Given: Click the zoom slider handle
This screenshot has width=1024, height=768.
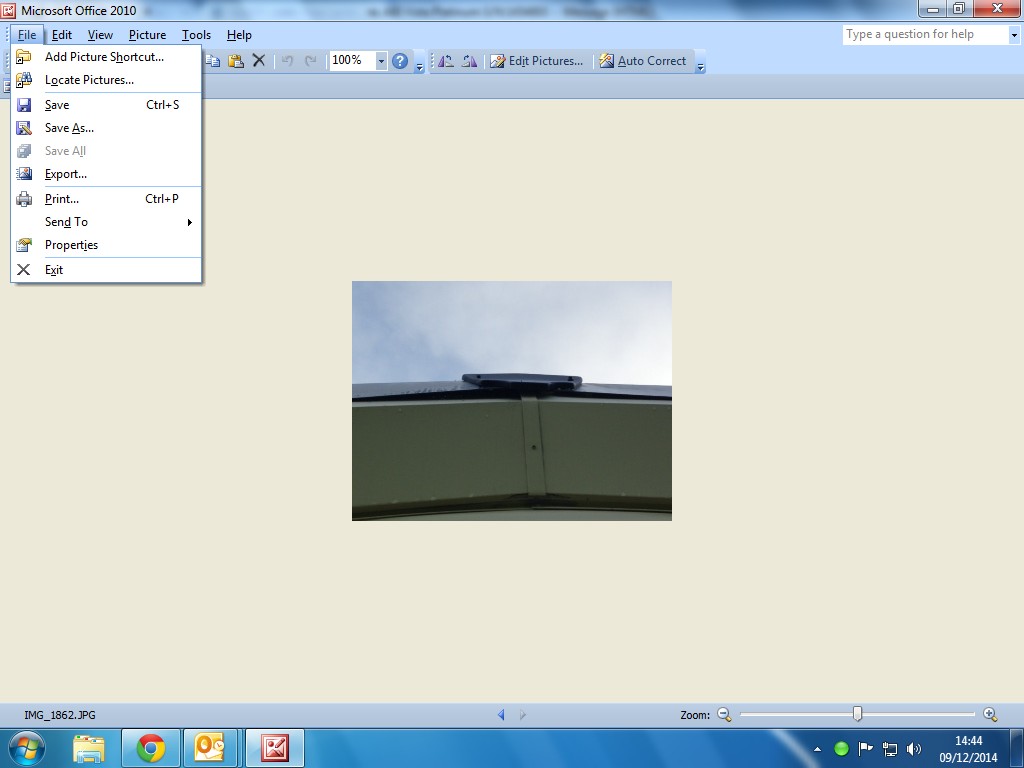Looking at the screenshot, I should pyautogui.click(x=857, y=714).
